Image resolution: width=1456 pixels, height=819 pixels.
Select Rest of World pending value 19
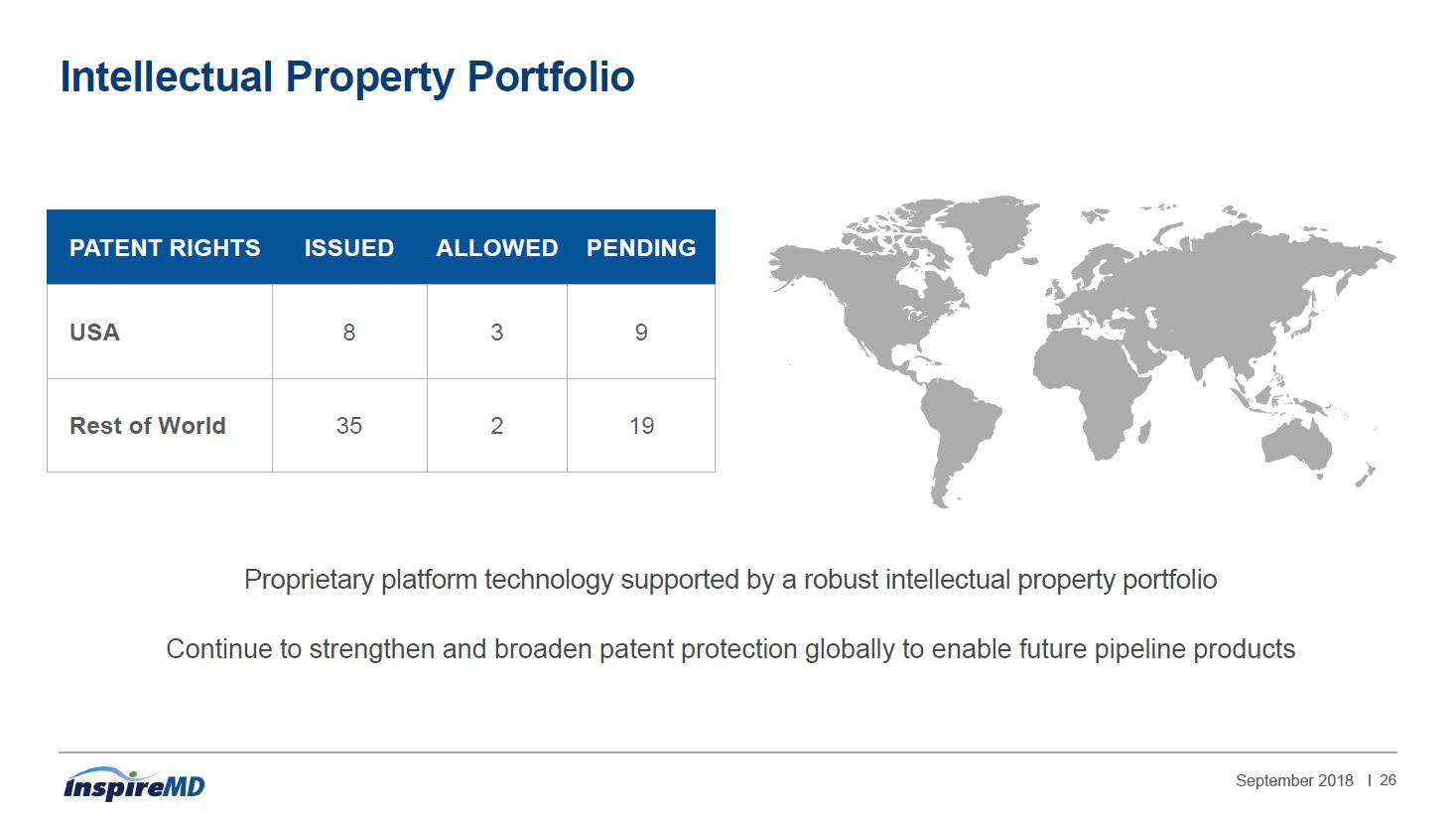point(641,426)
